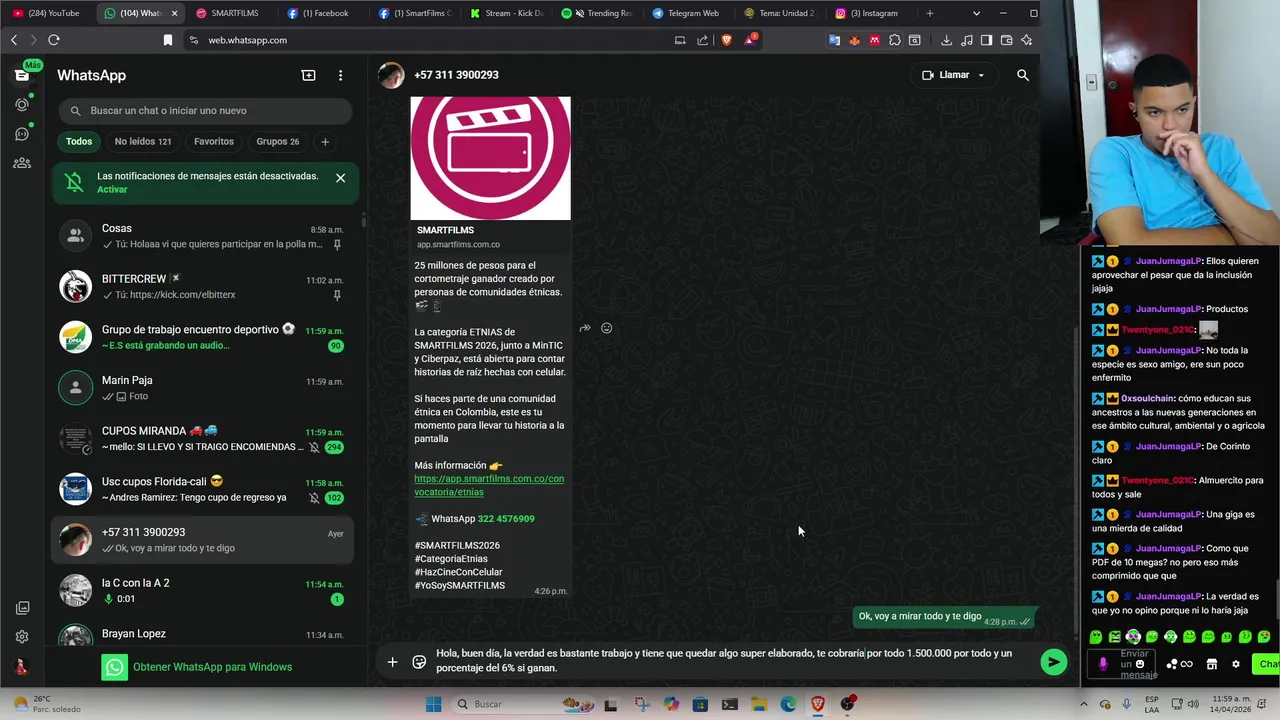Click Activar to enable notifications

[112, 190]
